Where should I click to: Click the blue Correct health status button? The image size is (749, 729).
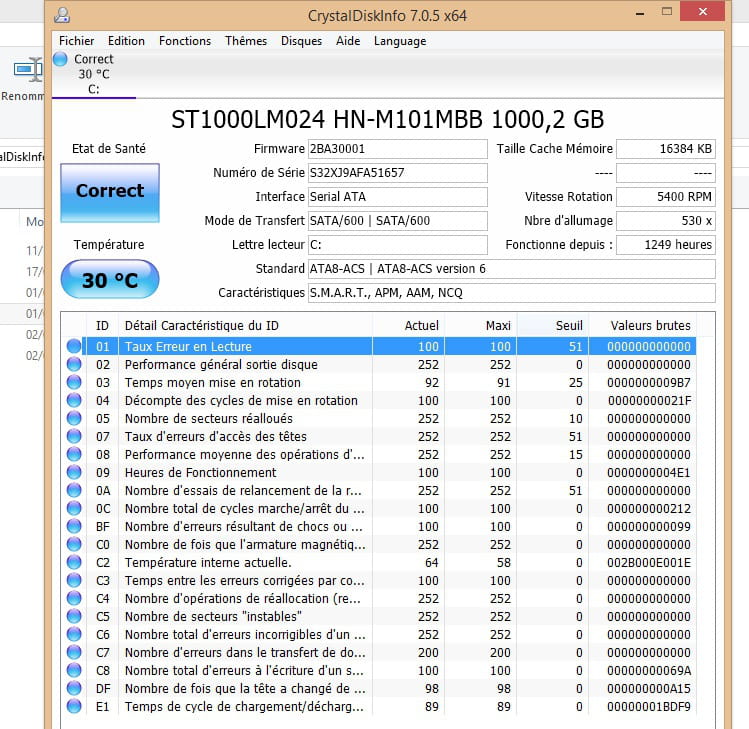pos(110,193)
